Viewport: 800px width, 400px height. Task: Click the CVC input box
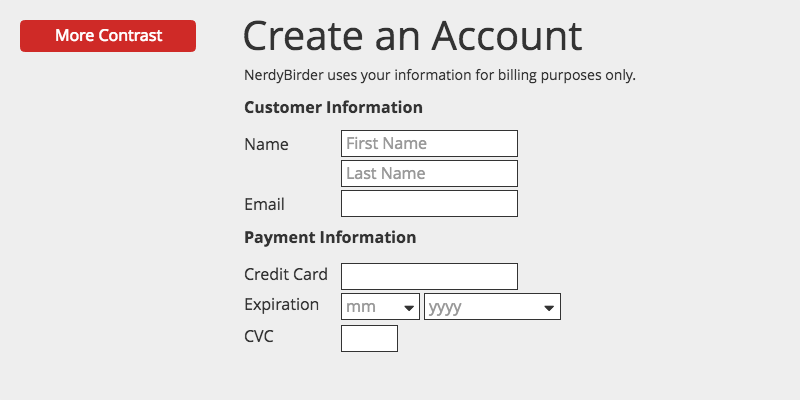(369, 339)
